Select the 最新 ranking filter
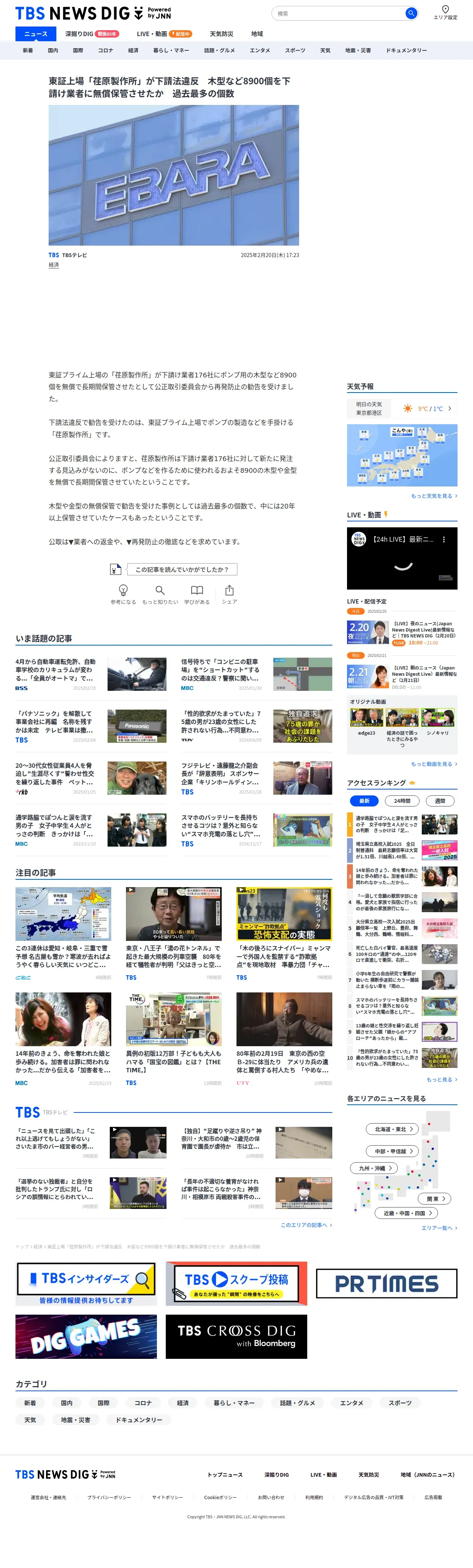 tap(364, 801)
